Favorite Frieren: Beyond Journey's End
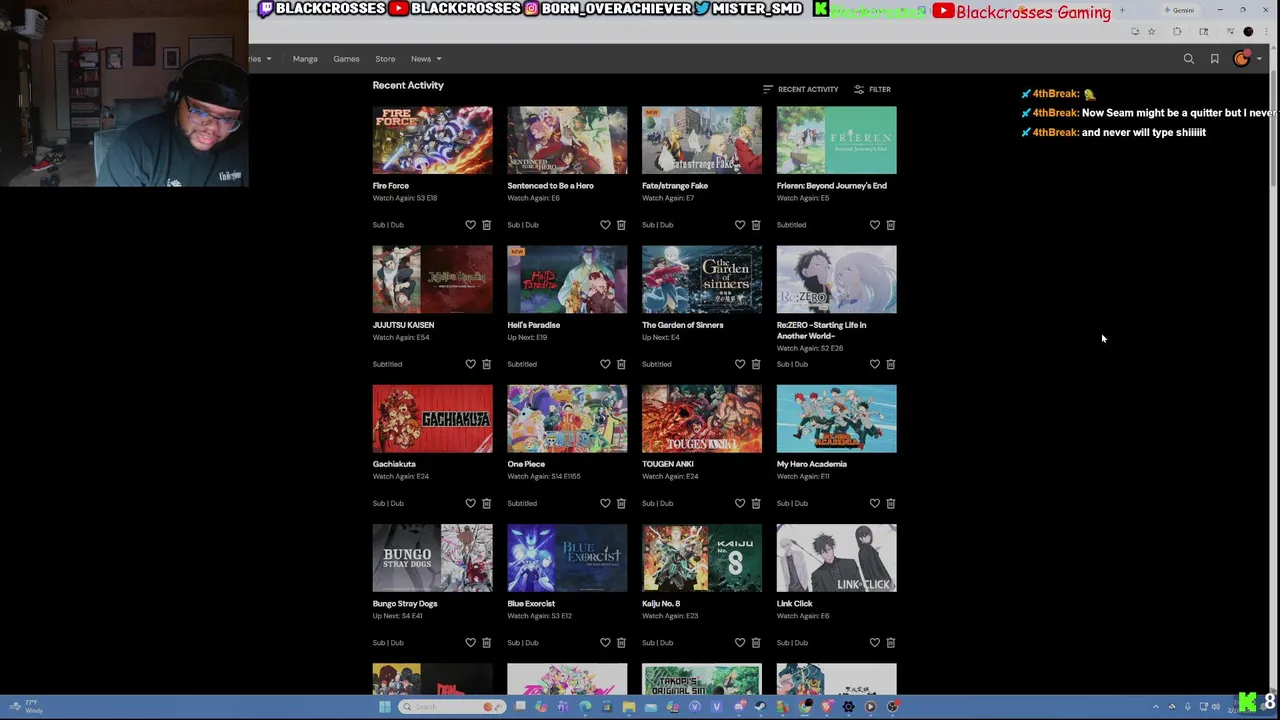Viewport: 1280px width, 720px height. 874,225
